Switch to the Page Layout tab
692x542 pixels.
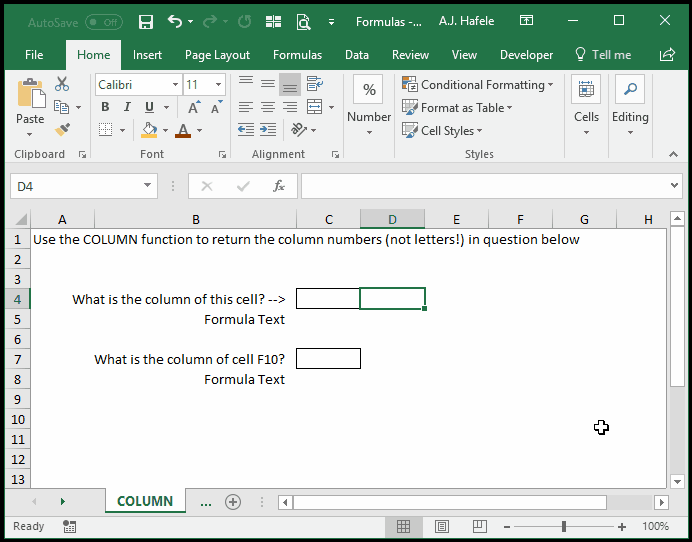tap(217, 55)
